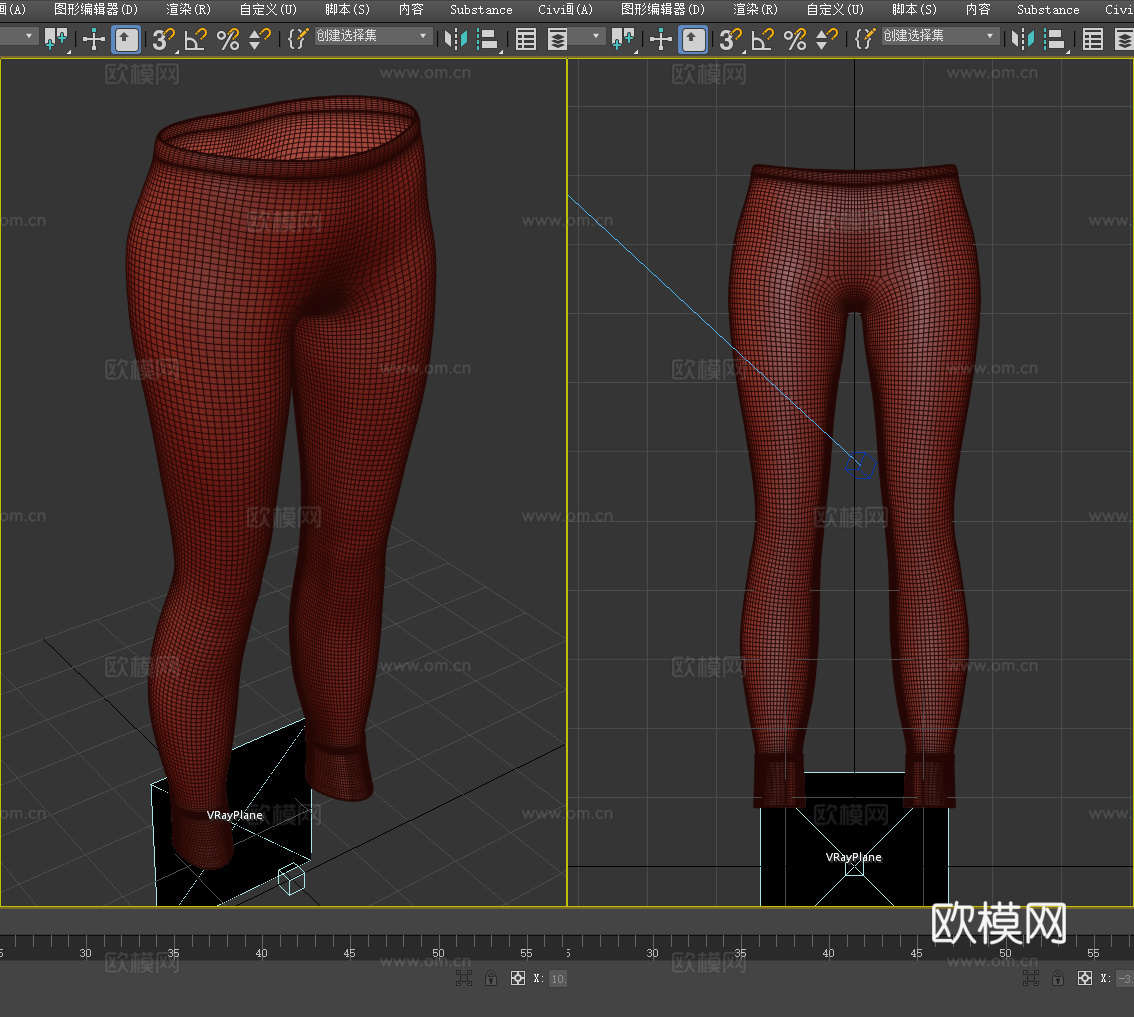Toggle Keyboard Shortcut Override in right screenshot
The height and width of the screenshot is (1017, 1134).
[x=694, y=39]
